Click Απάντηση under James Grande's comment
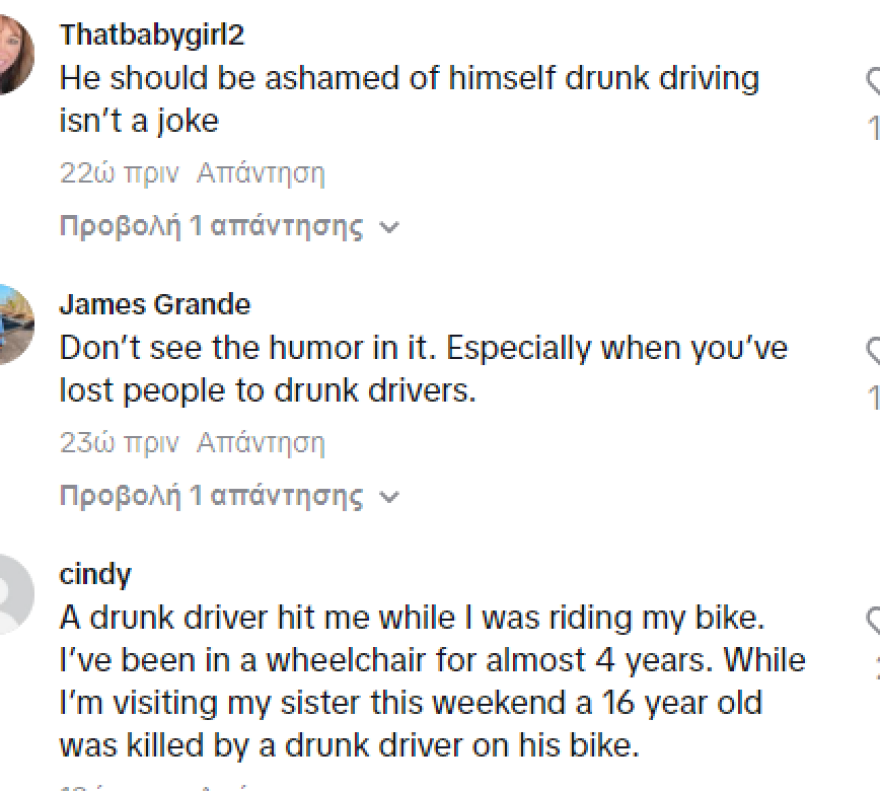 [x=261, y=442]
